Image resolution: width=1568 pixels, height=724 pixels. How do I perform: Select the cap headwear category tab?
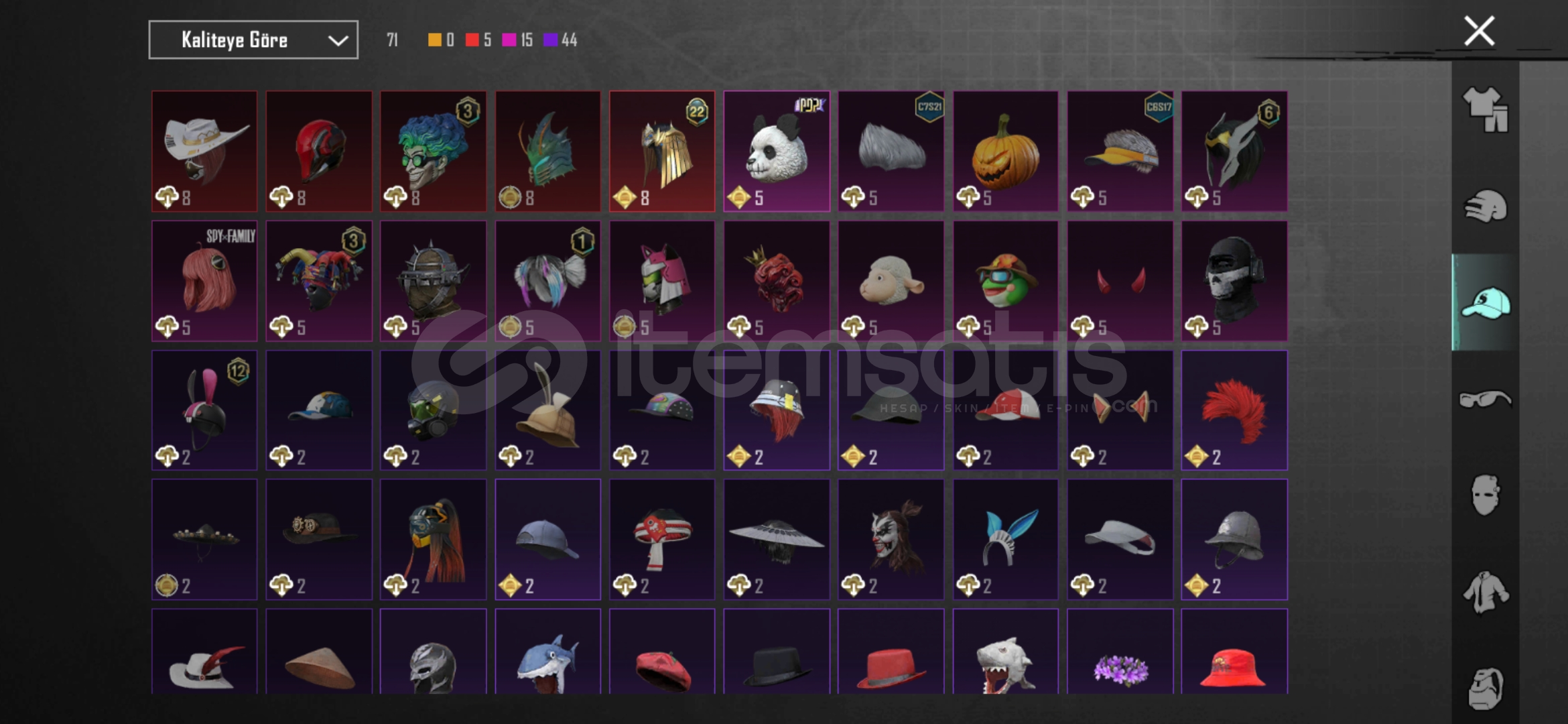tap(1485, 303)
